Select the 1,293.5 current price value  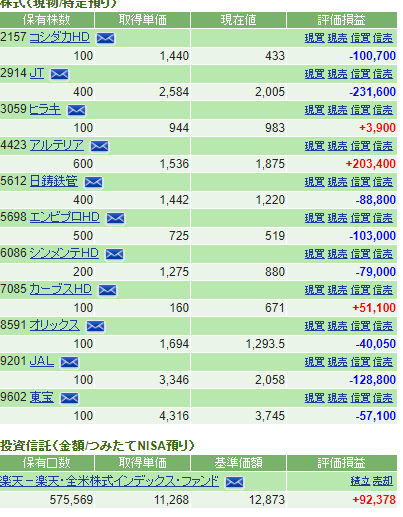pos(265,344)
